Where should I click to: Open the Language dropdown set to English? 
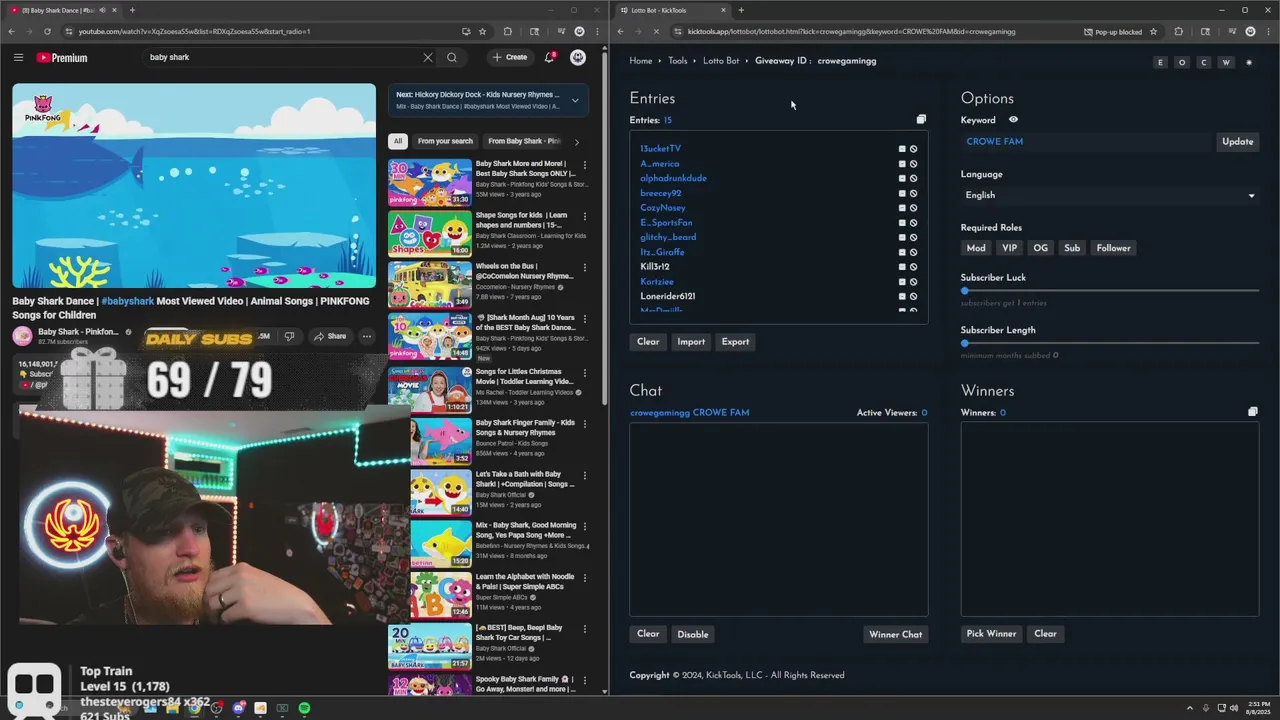[1110, 195]
